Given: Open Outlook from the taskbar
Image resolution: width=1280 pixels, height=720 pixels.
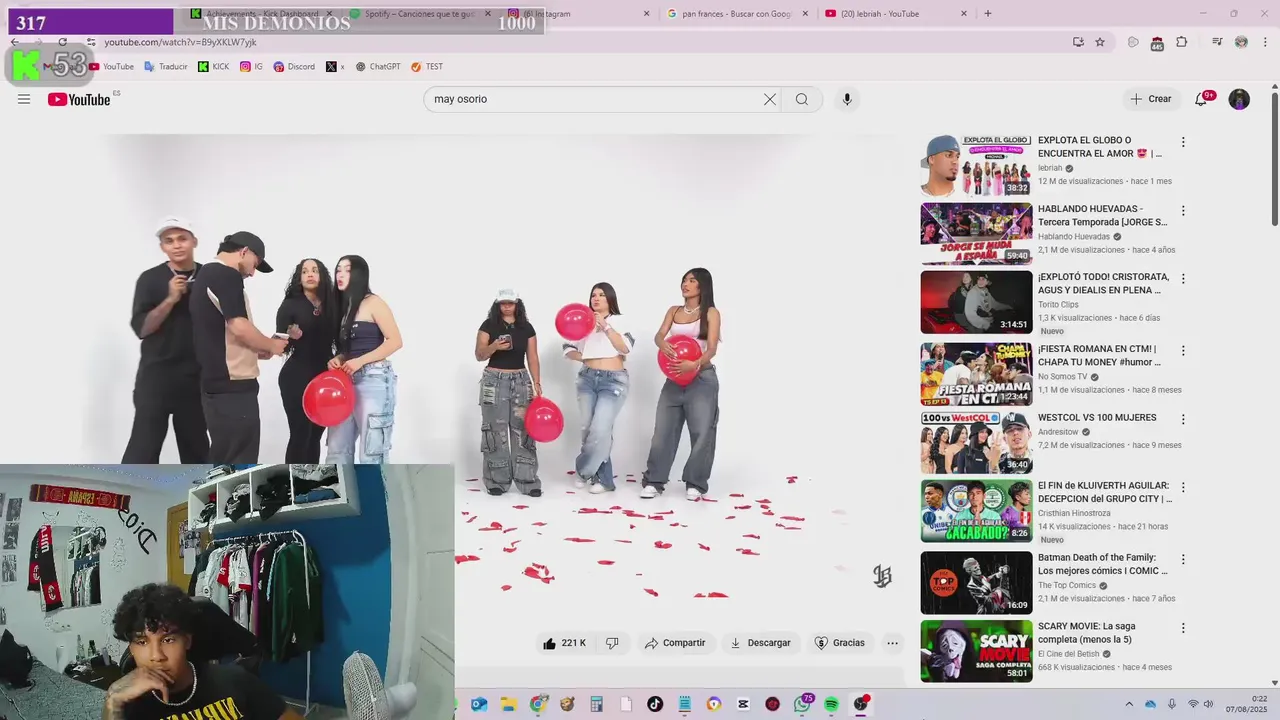Looking at the screenshot, I should point(479,704).
